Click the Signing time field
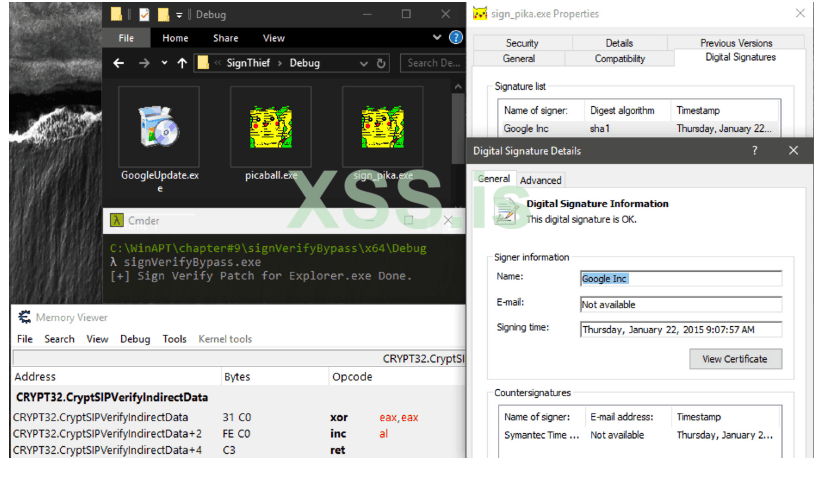 (x=681, y=329)
